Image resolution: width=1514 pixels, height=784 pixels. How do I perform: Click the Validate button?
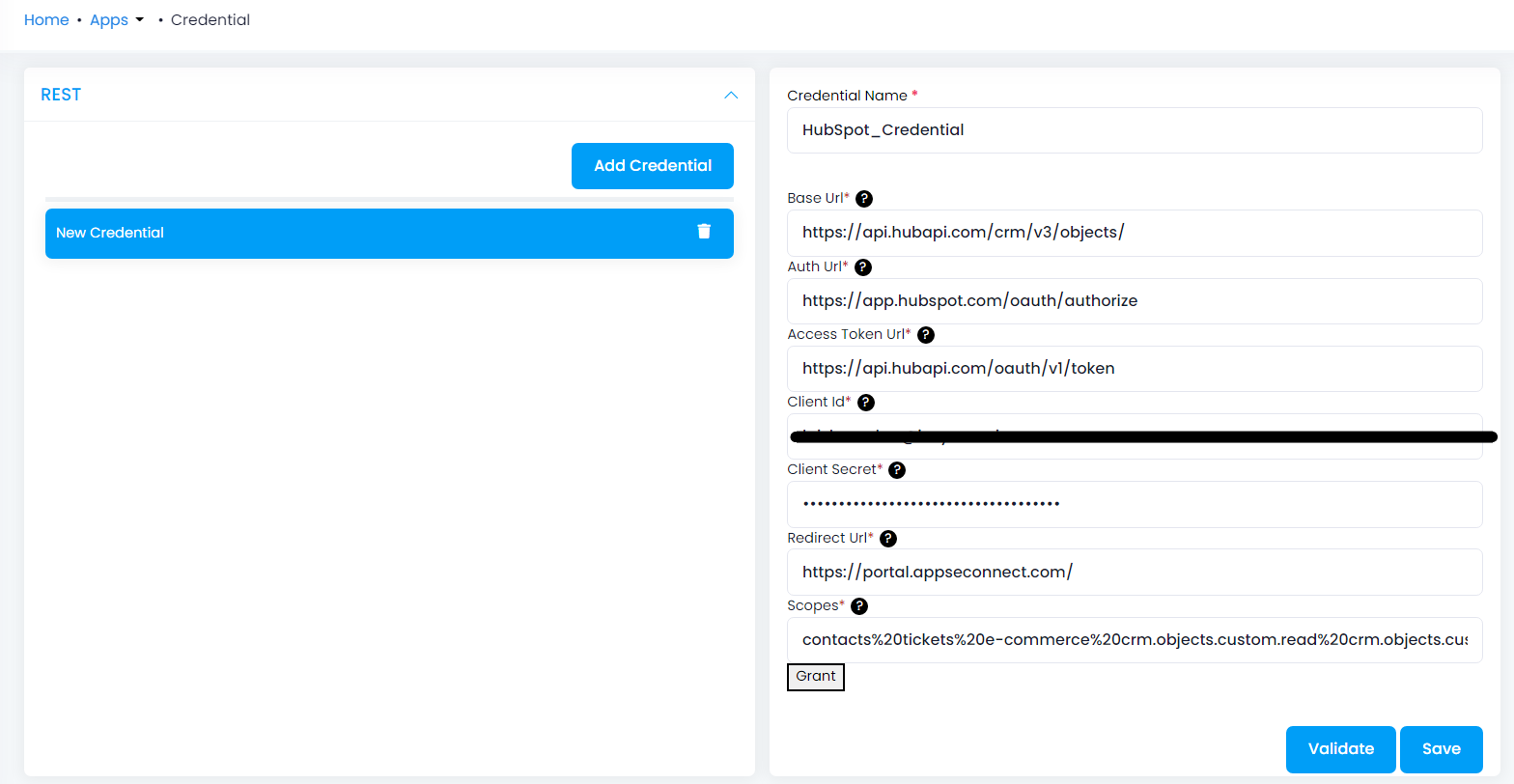1340,749
